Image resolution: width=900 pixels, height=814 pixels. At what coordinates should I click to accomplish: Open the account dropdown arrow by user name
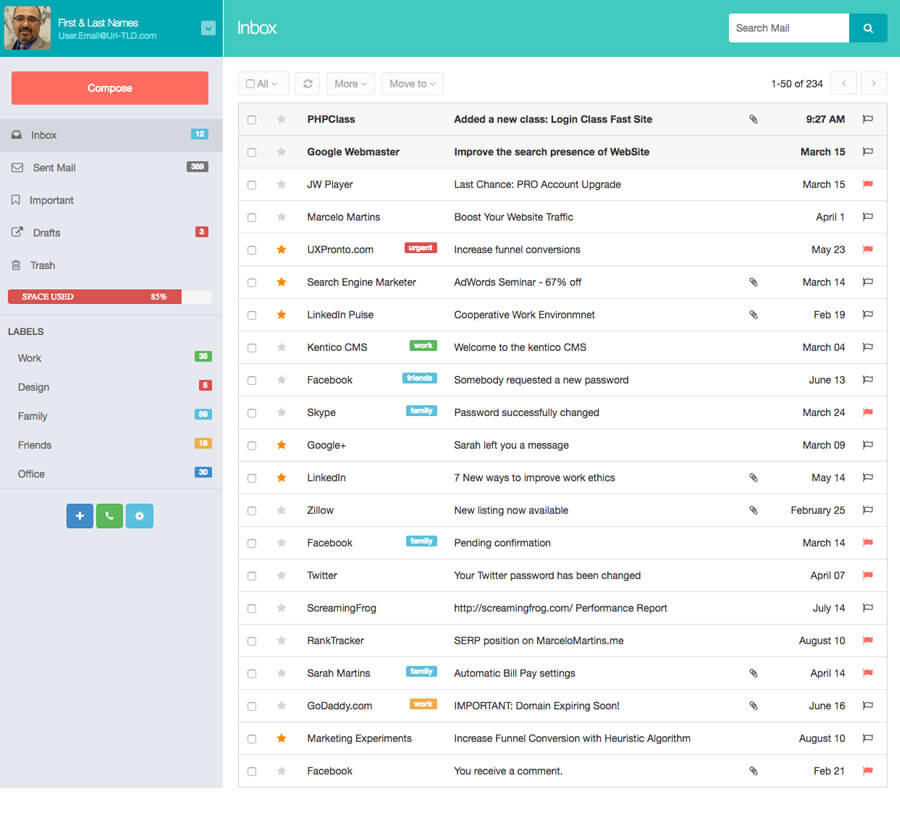pos(208,28)
